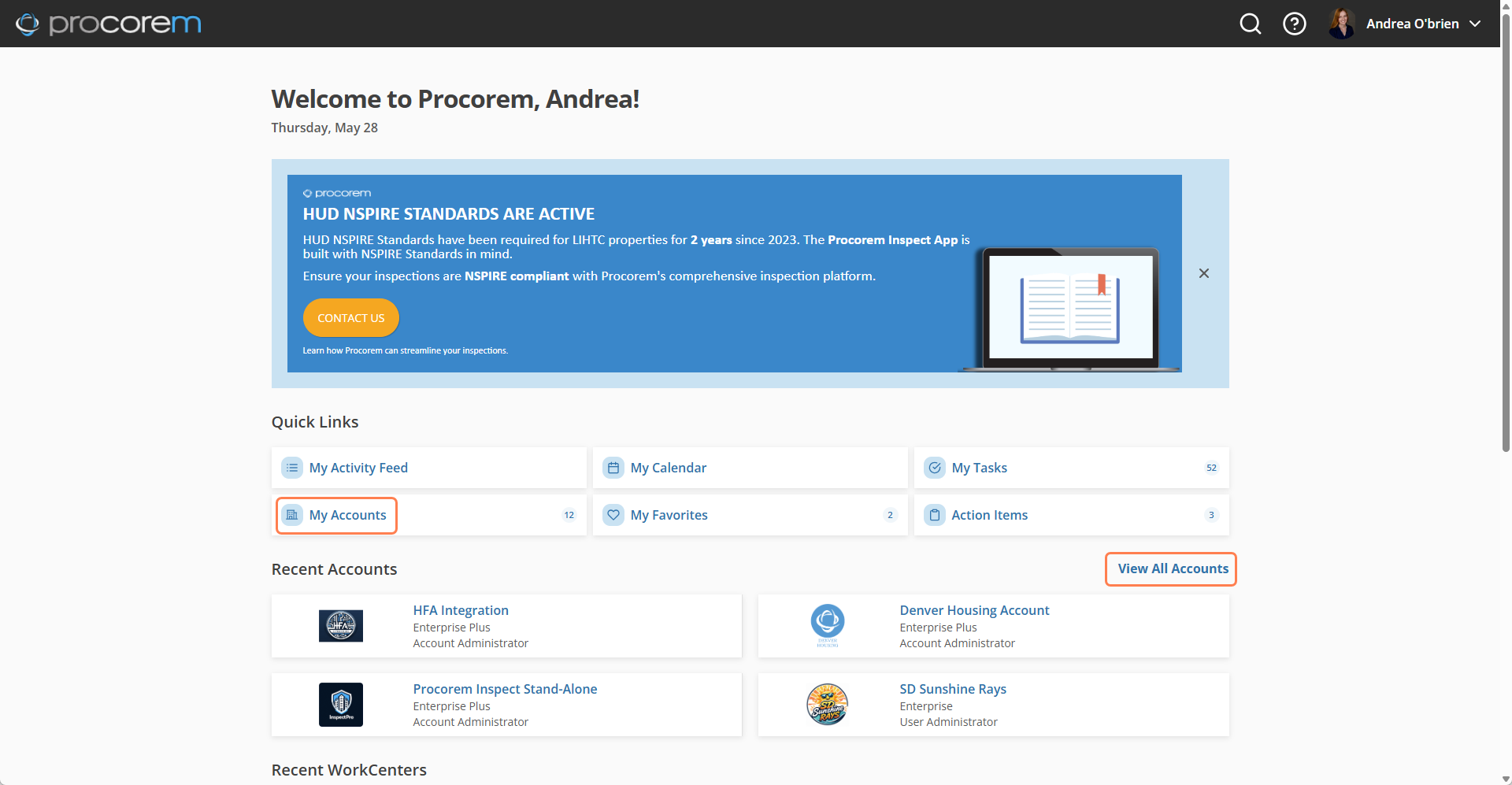
Task: Click the SD Sunshine Rays logo
Action: coord(828,705)
